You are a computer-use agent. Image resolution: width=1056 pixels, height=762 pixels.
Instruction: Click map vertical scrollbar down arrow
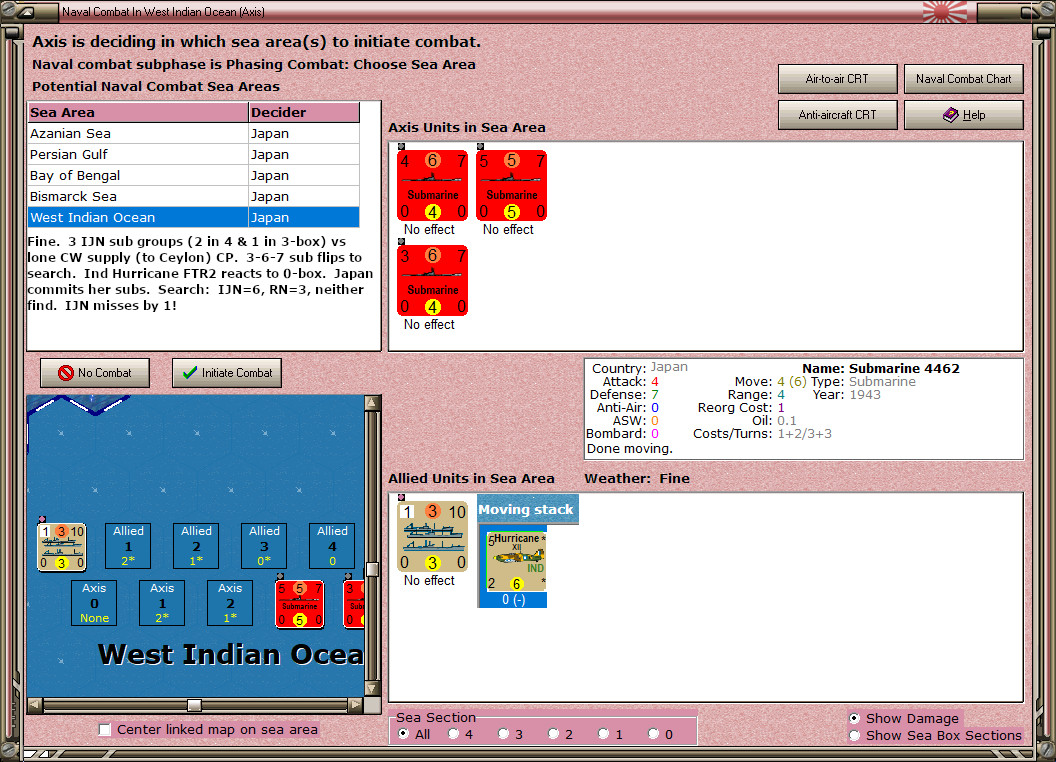372,689
